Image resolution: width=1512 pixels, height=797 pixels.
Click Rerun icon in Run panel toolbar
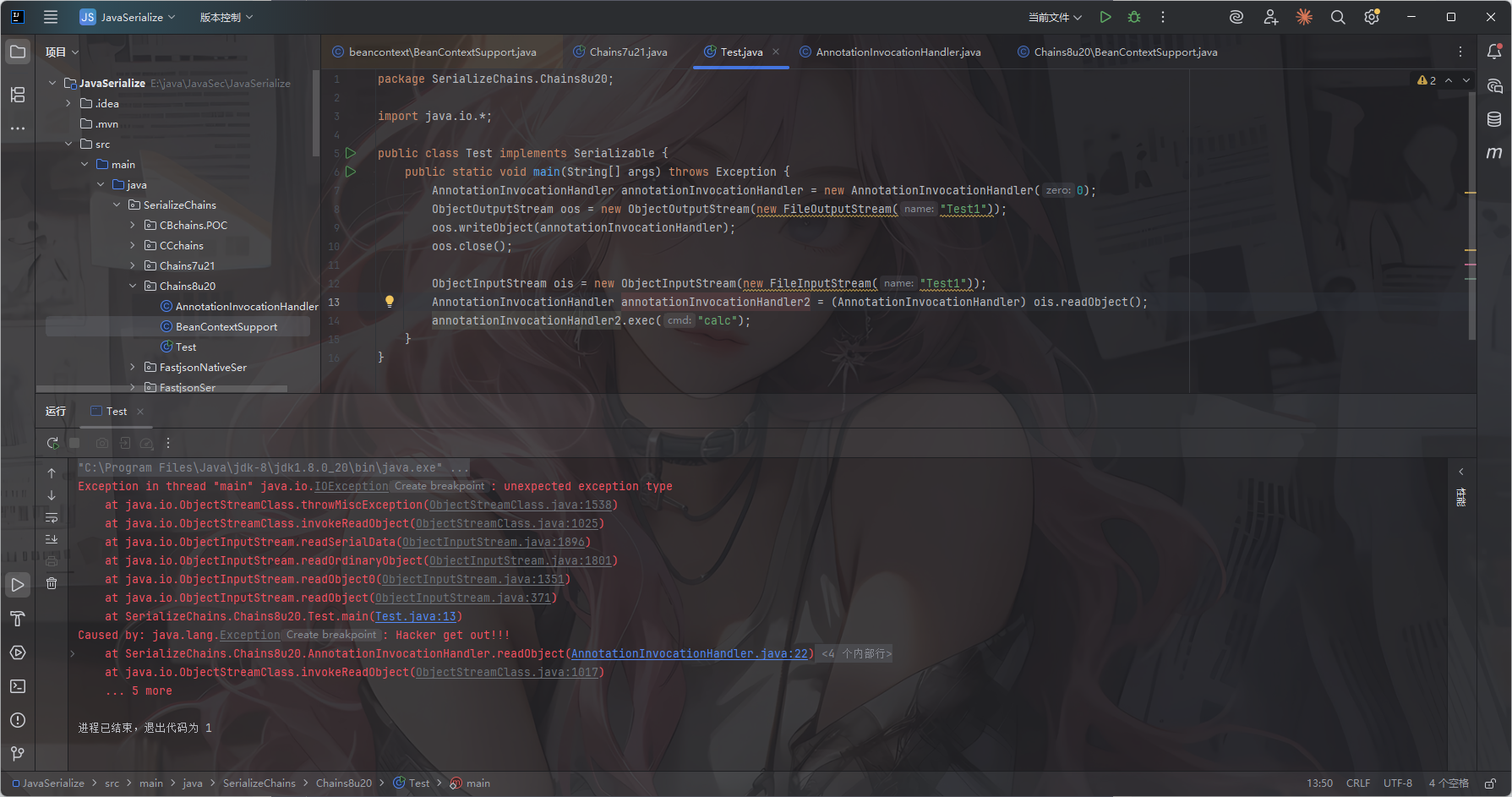pos(52,443)
